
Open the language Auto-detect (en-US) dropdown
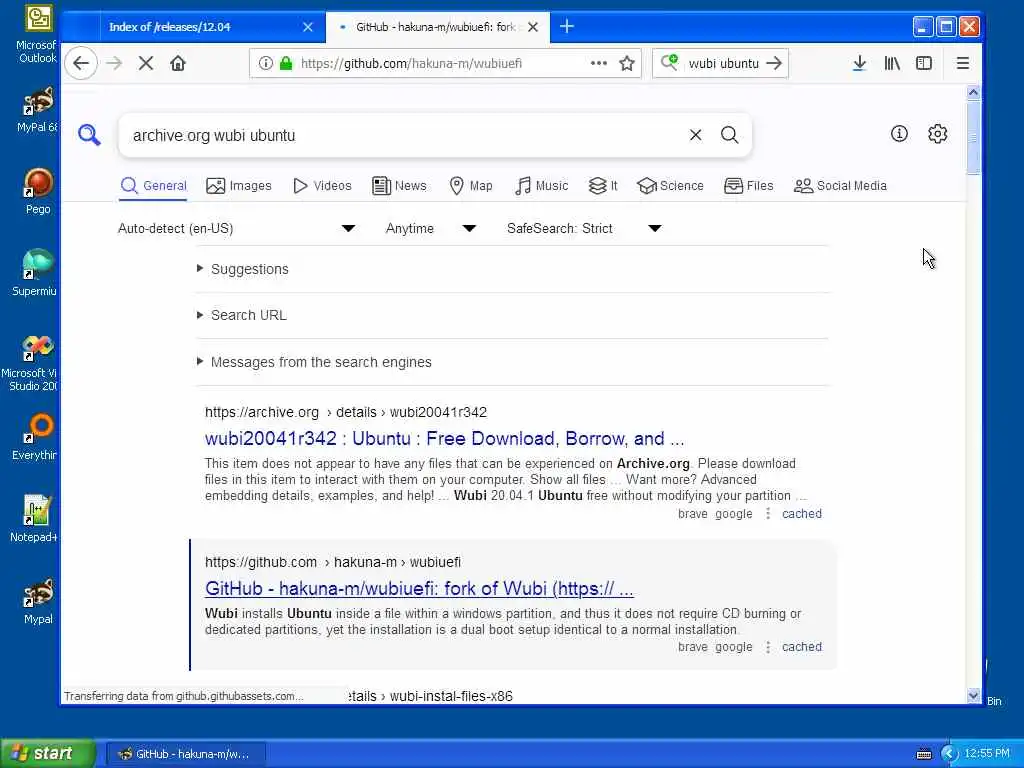(x=236, y=229)
